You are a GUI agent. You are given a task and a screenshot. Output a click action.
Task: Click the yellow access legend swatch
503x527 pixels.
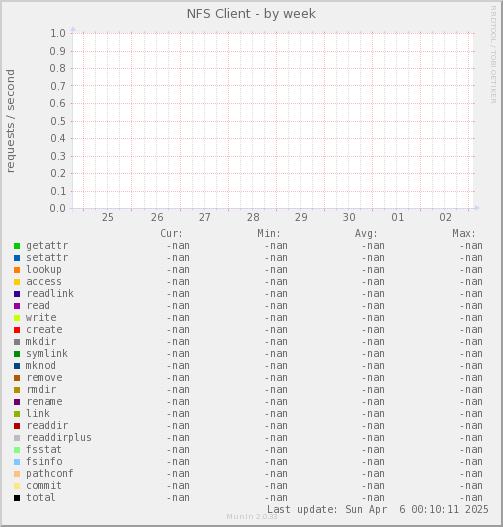point(17,282)
